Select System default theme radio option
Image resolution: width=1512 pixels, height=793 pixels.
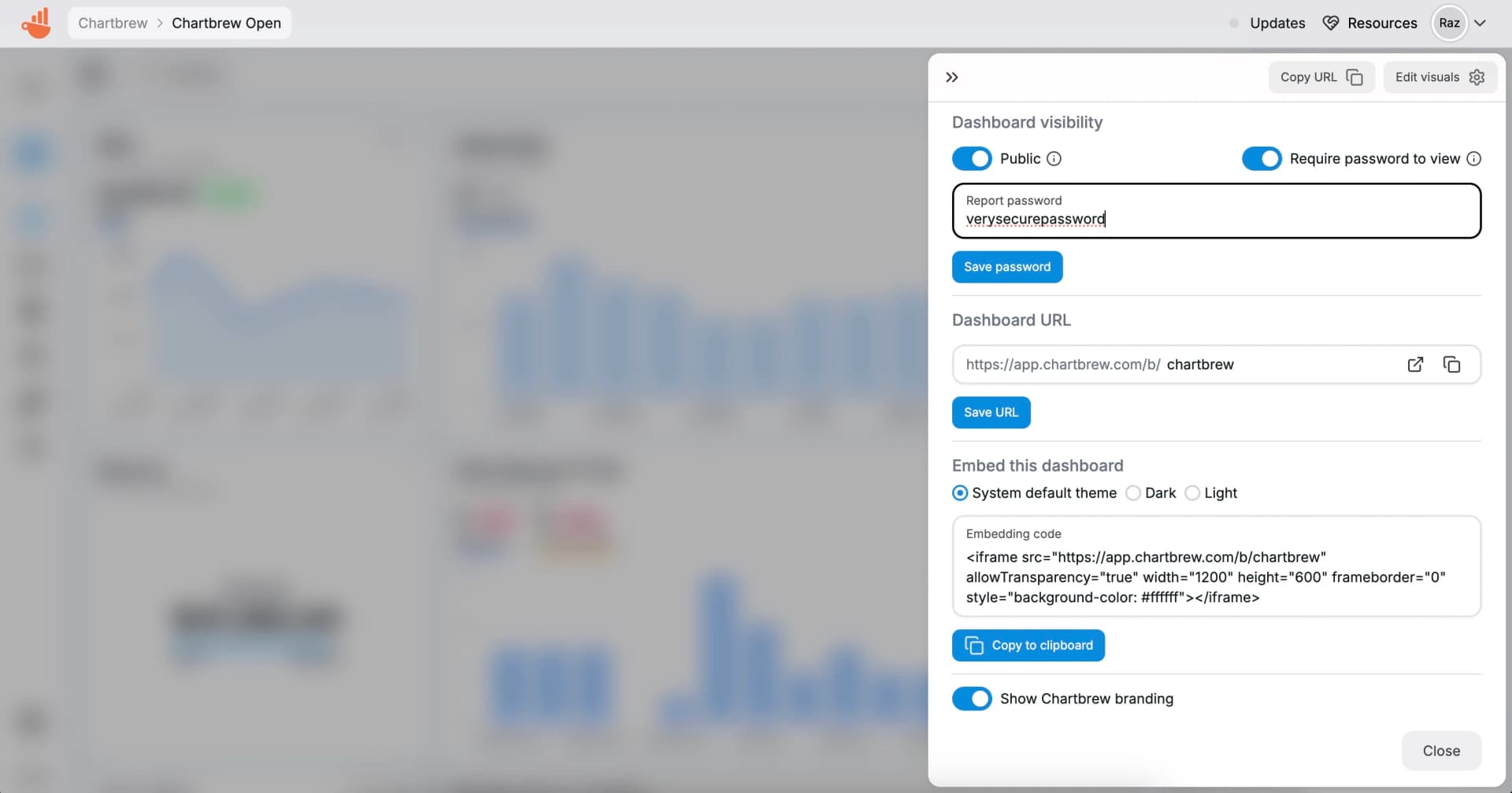tap(959, 493)
